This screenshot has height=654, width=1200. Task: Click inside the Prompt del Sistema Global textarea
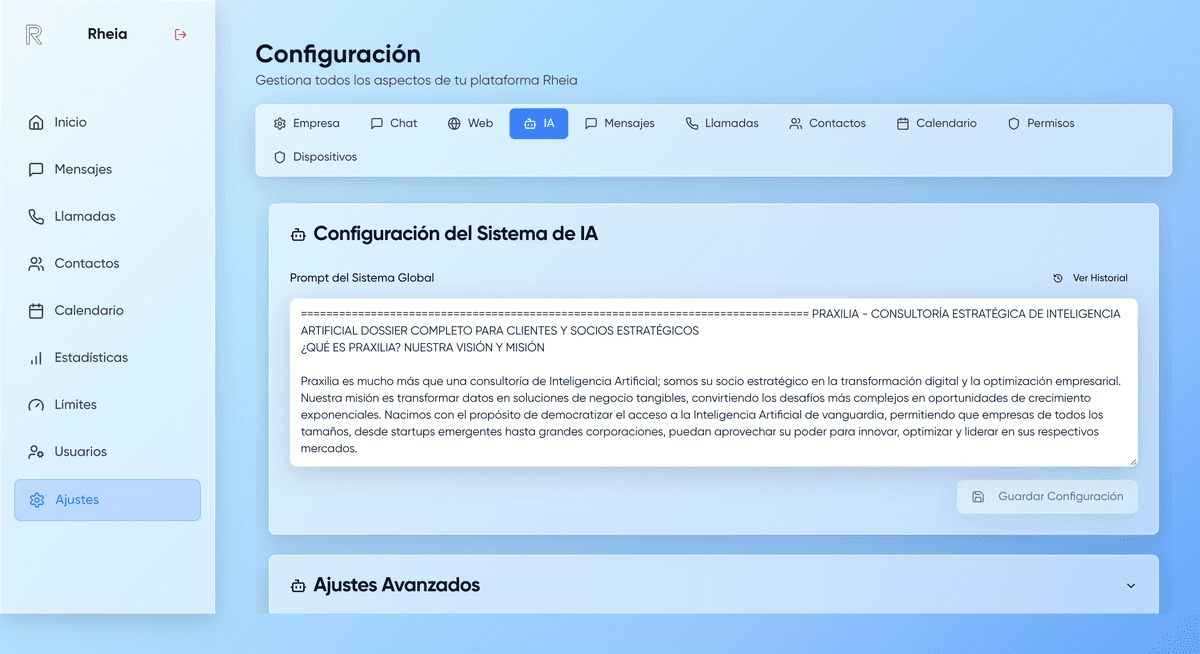point(713,382)
